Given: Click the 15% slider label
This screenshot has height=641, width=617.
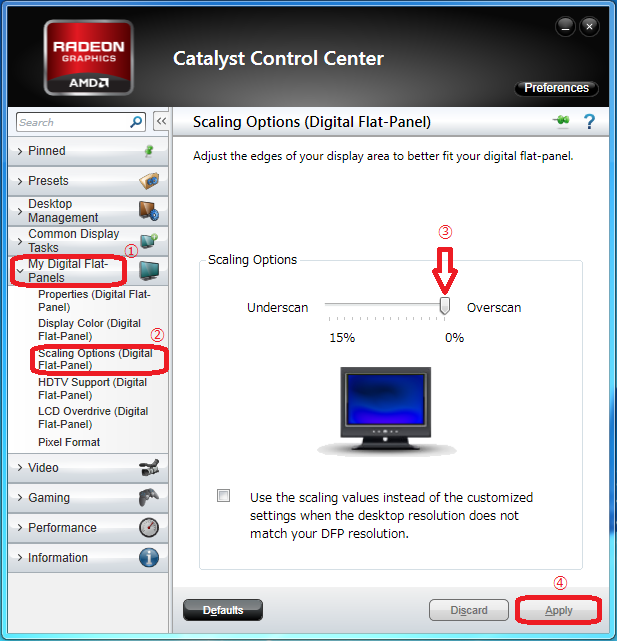Looking at the screenshot, I should (342, 338).
